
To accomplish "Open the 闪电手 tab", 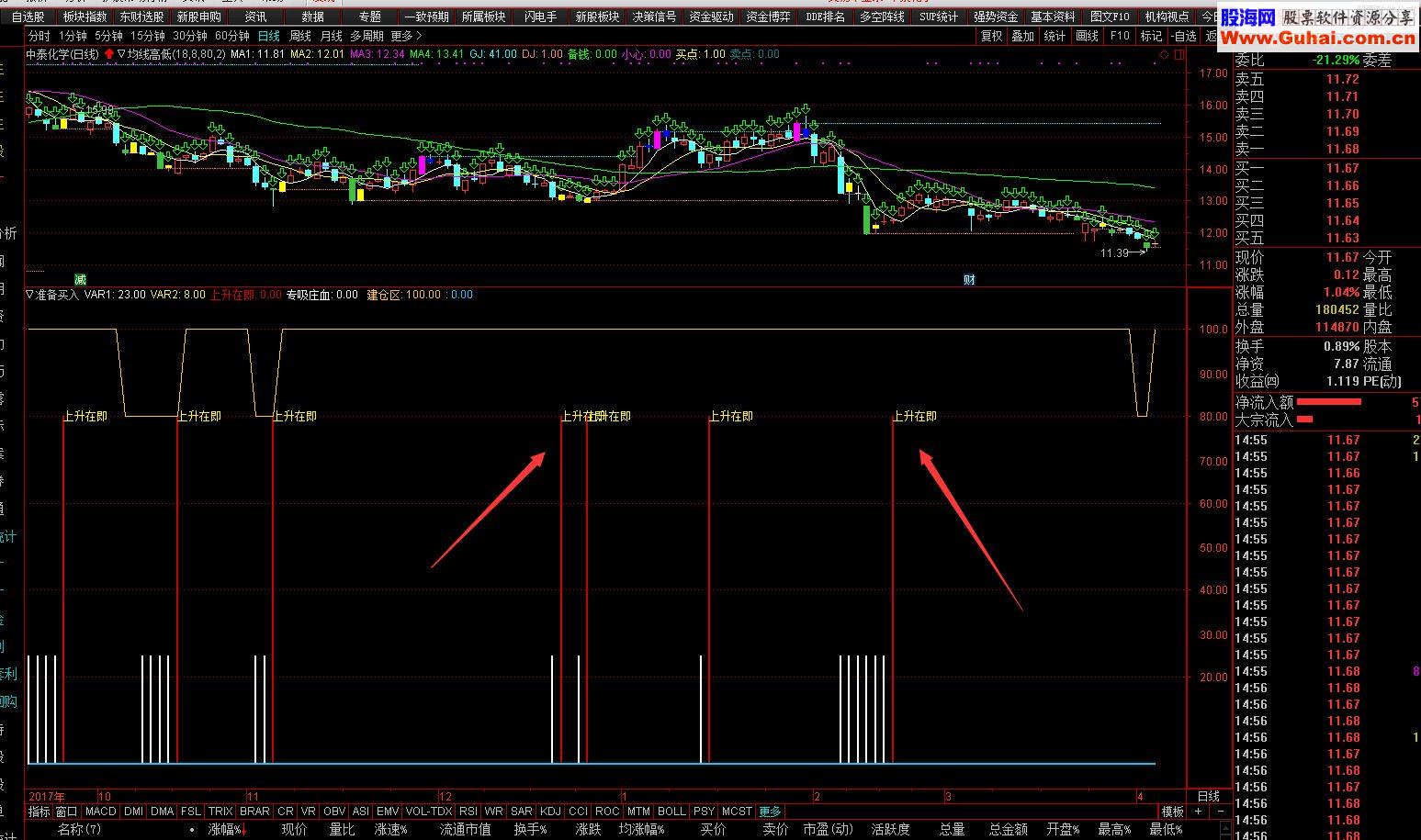I will [540, 17].
